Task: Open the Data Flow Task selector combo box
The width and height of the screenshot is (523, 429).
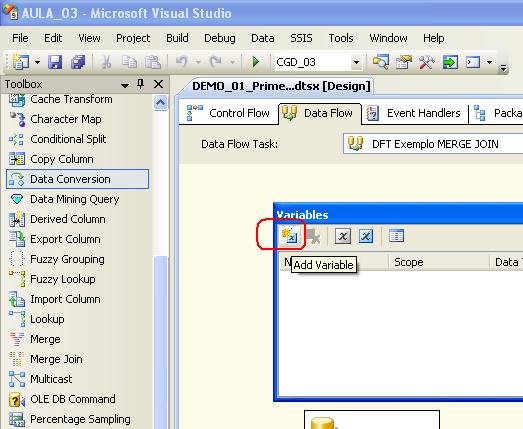Action: 433,144
